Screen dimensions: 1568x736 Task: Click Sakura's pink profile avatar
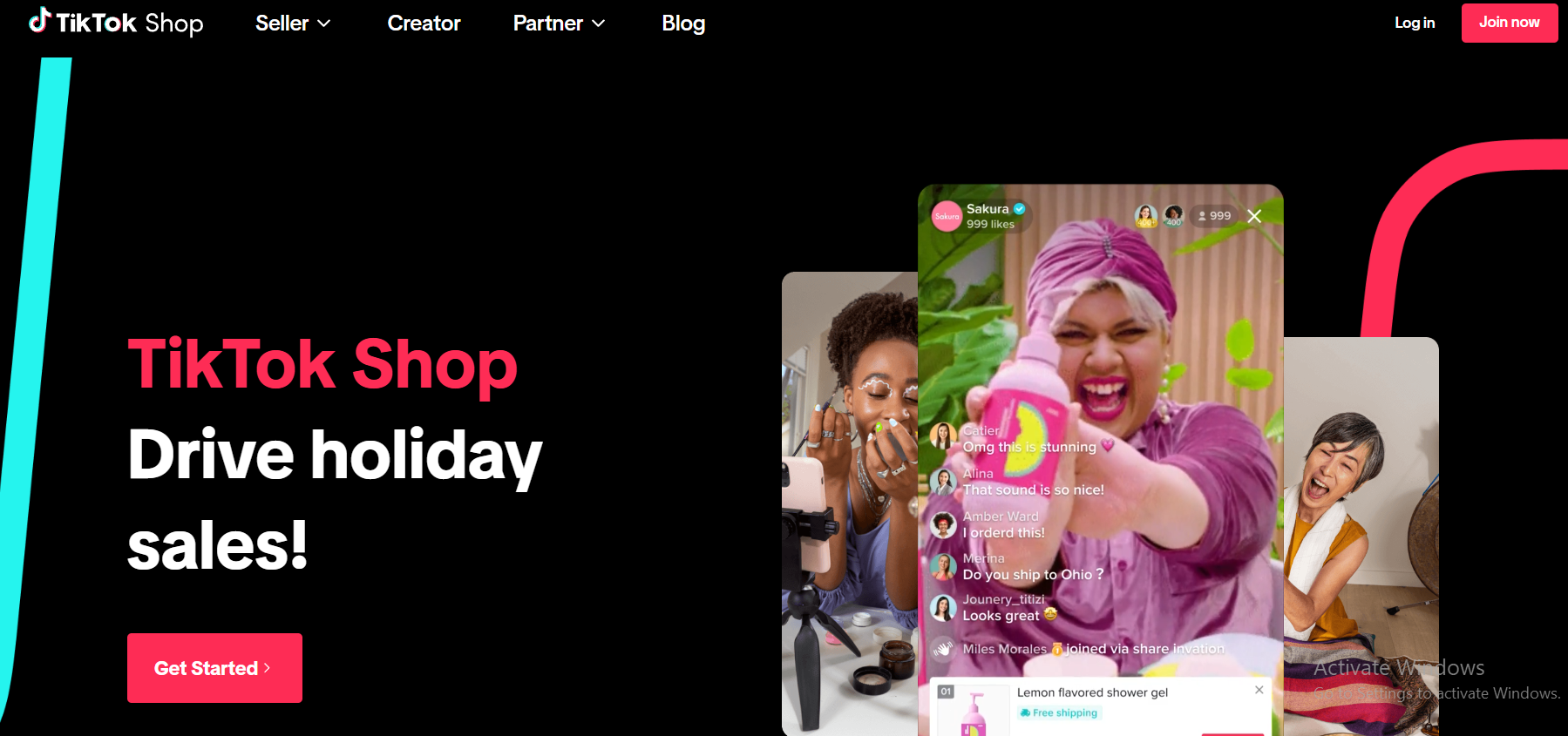pos(947,216)
